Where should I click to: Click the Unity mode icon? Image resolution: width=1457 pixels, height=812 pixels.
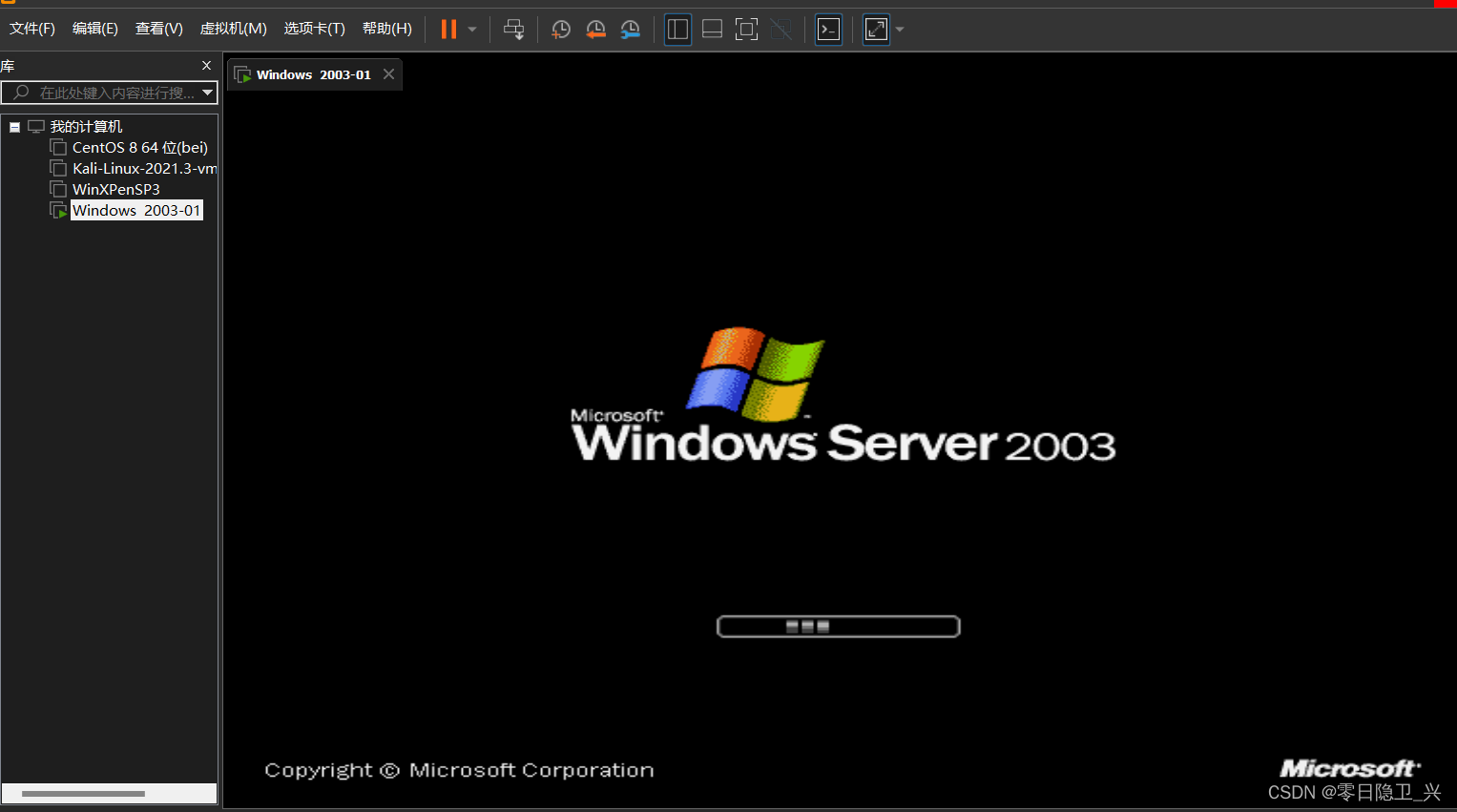pyautogui.click(x=781, y=30)
